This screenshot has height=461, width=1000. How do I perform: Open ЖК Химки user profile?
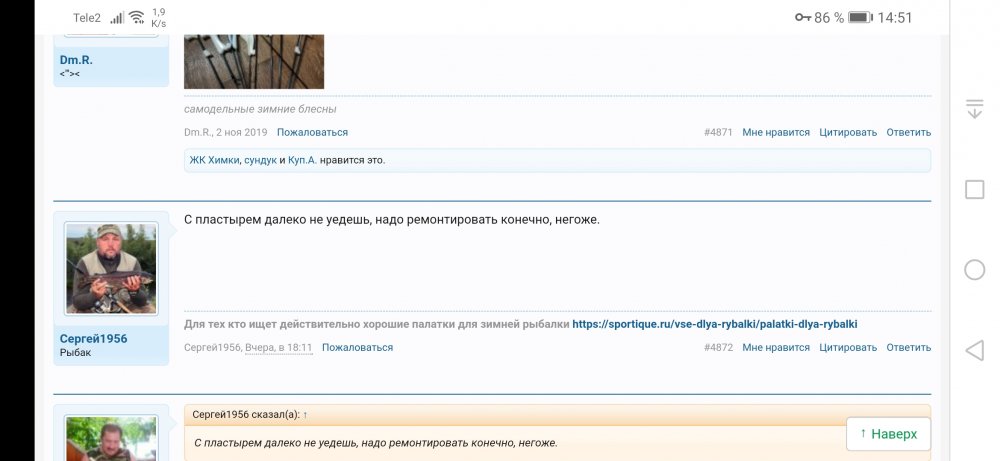(214, 160)
